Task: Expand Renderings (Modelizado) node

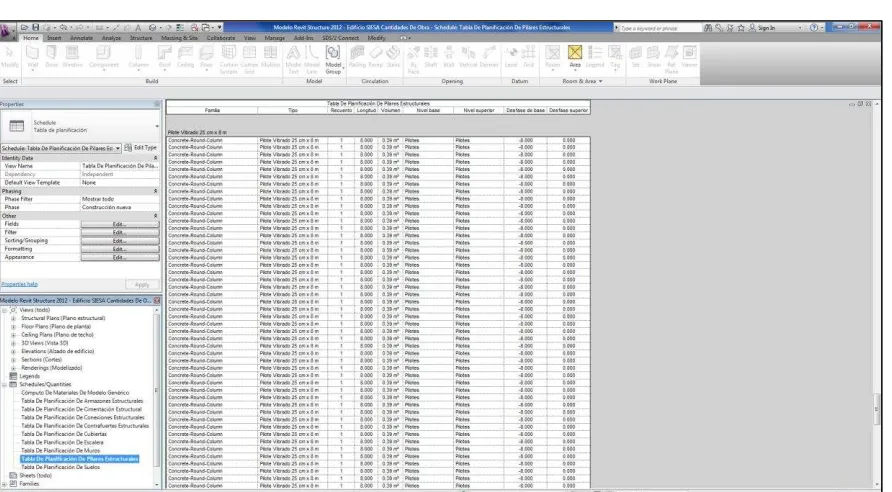Action: tap(13, 368)
